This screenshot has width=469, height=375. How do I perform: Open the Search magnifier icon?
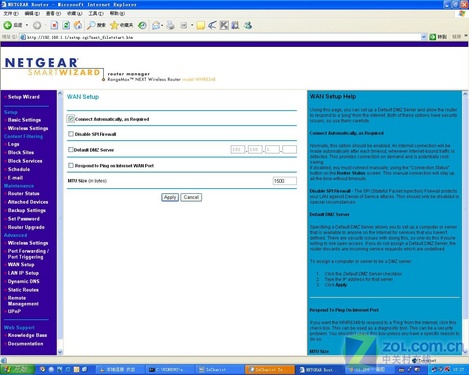coord(91,25)
